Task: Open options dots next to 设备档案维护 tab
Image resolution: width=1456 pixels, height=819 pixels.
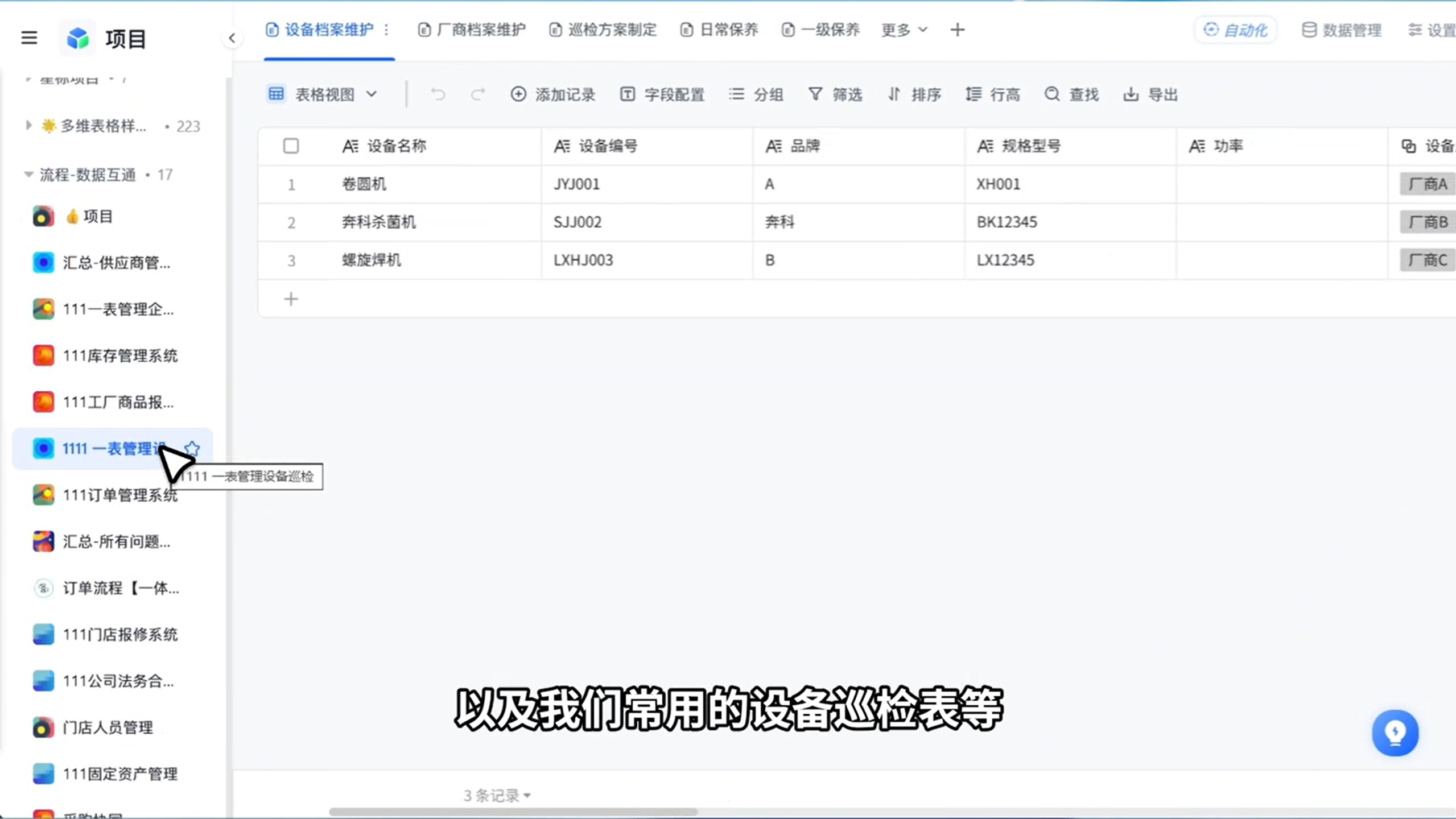Action: [x=386, y=30]
